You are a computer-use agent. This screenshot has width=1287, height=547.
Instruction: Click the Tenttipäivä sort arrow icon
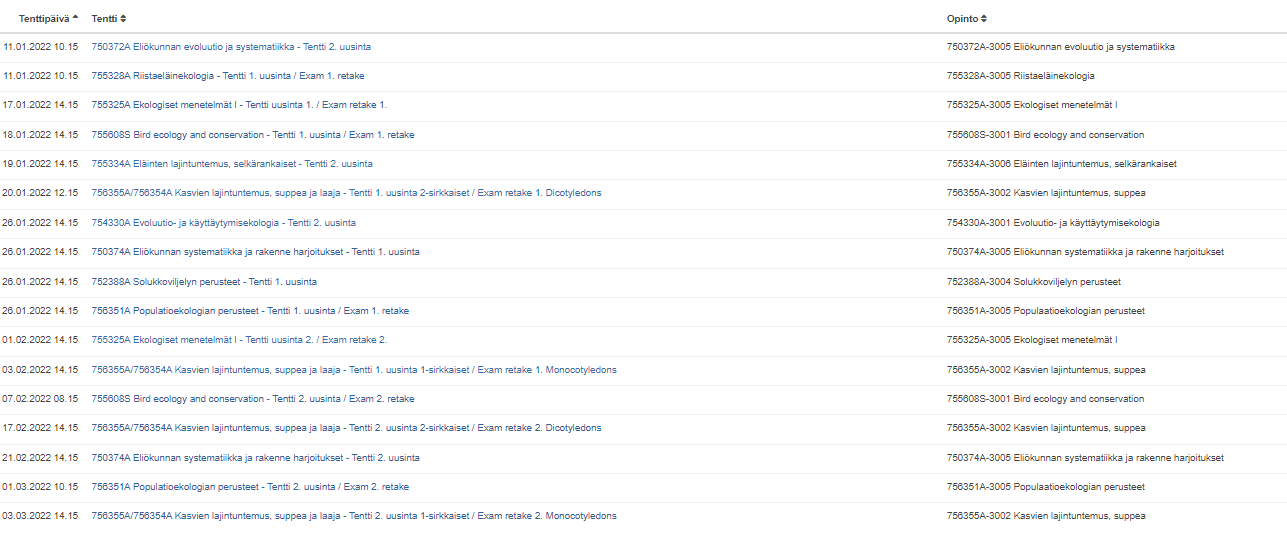(76, 18)
